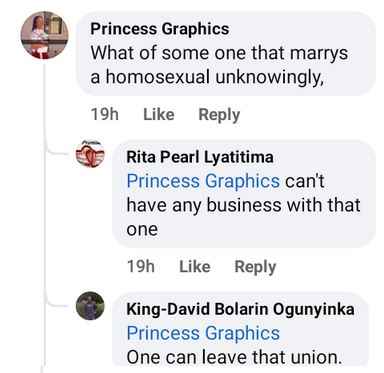Click the Princess Graphics author name in the top comment
The height and width of the screenshot is (373, 384).
point(160,29)
